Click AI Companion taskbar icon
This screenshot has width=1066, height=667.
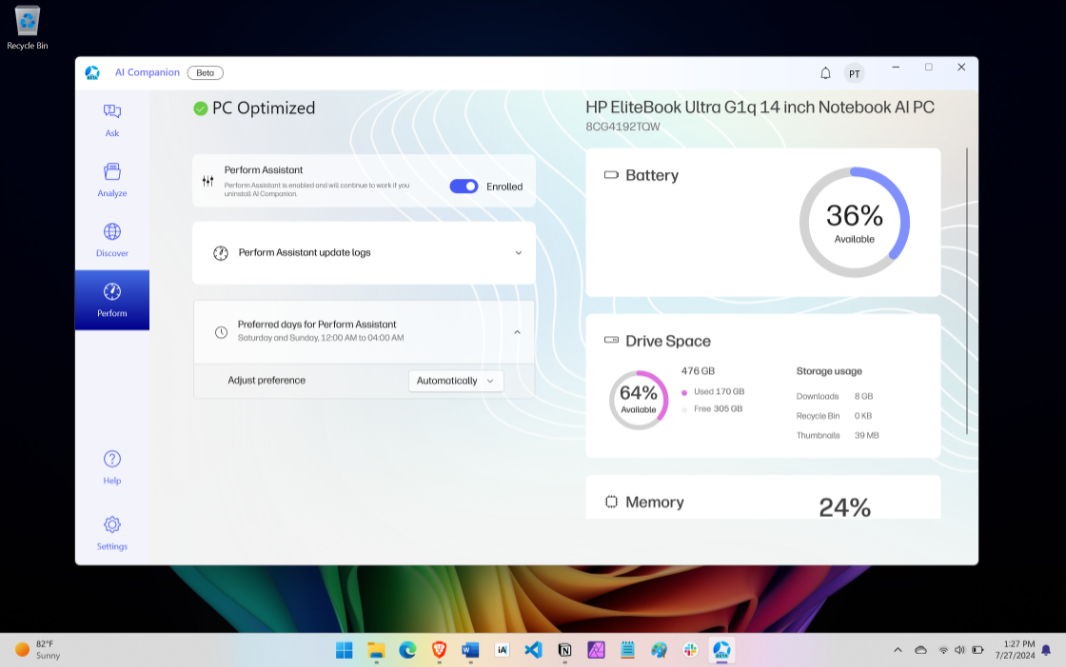pyautogui.click(x=721, y=651)
